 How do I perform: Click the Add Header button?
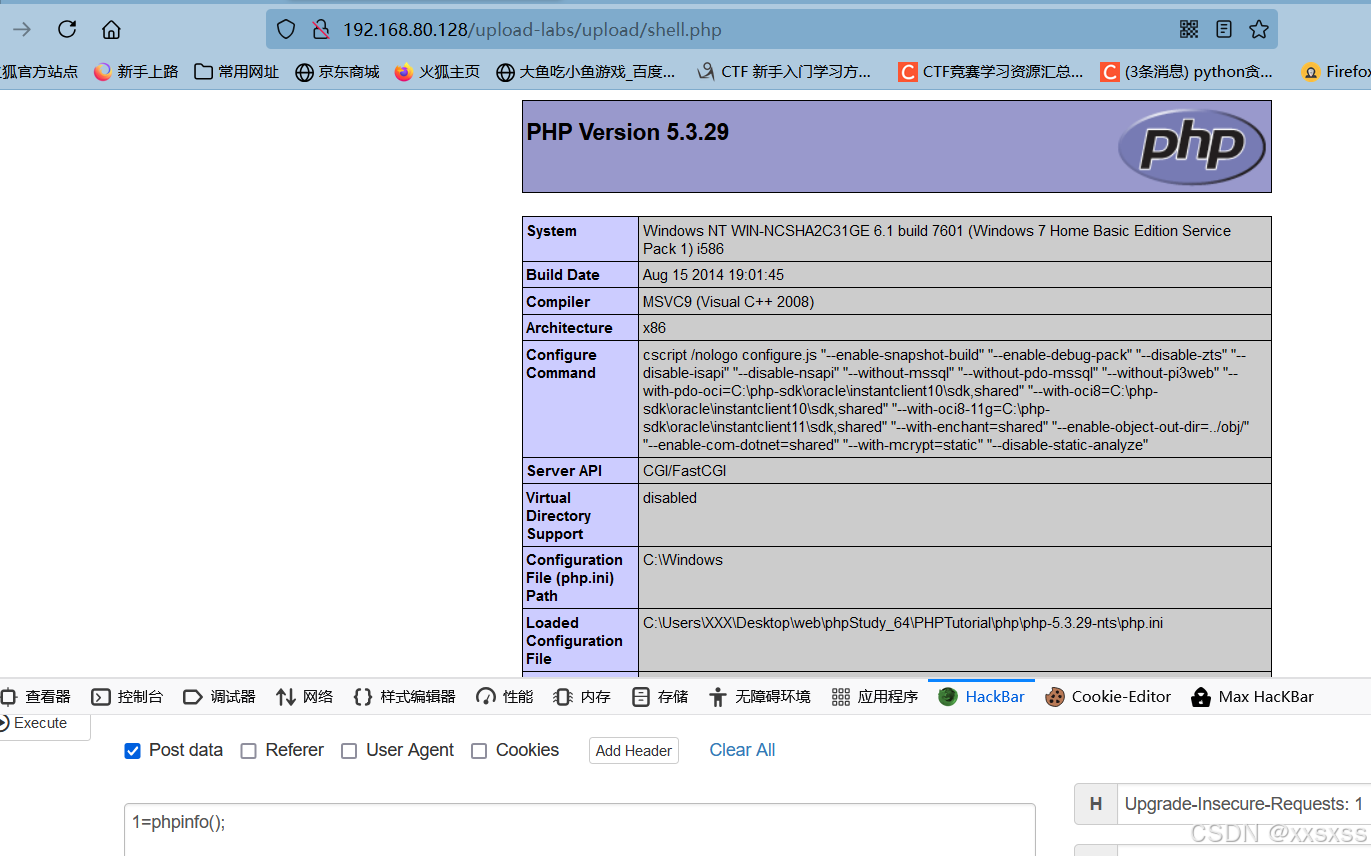coord(634,751)
